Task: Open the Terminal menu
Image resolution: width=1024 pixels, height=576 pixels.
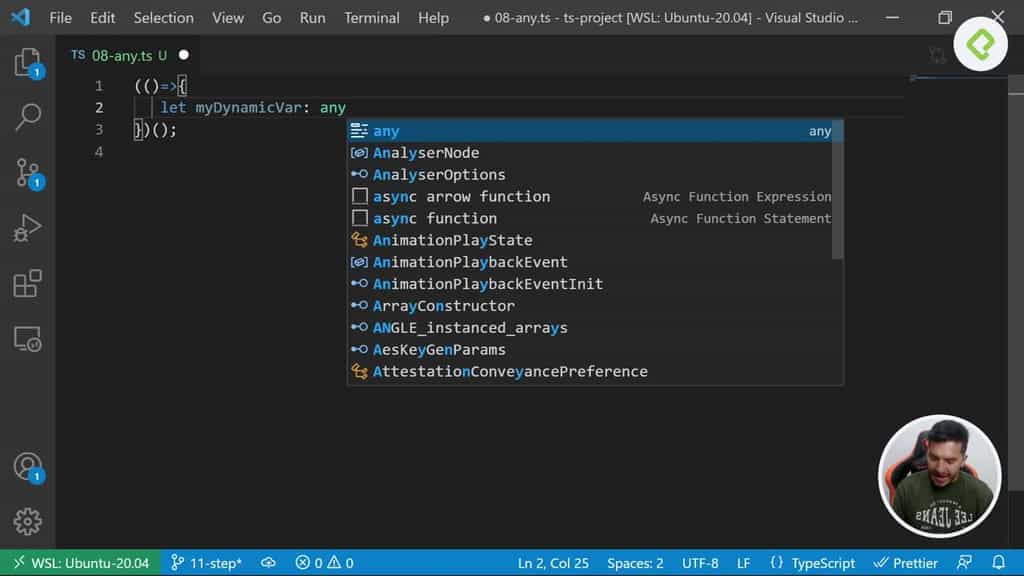Action: click(371, 17)
